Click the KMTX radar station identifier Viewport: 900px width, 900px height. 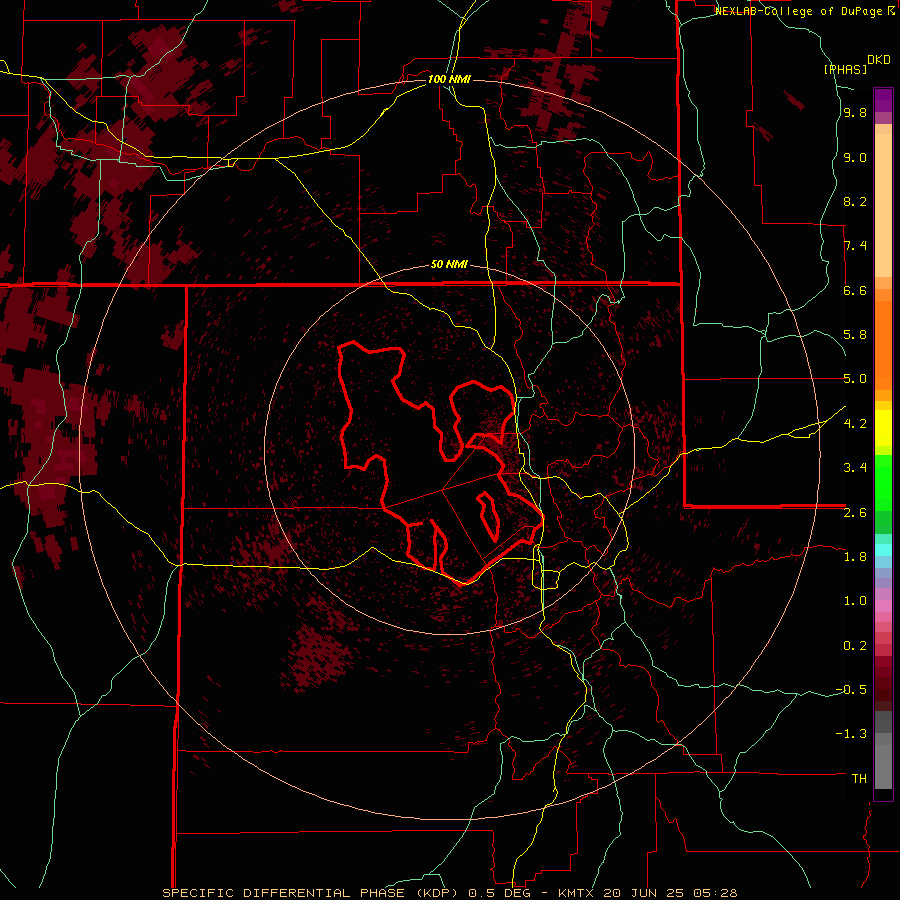[x=577, y=893]
